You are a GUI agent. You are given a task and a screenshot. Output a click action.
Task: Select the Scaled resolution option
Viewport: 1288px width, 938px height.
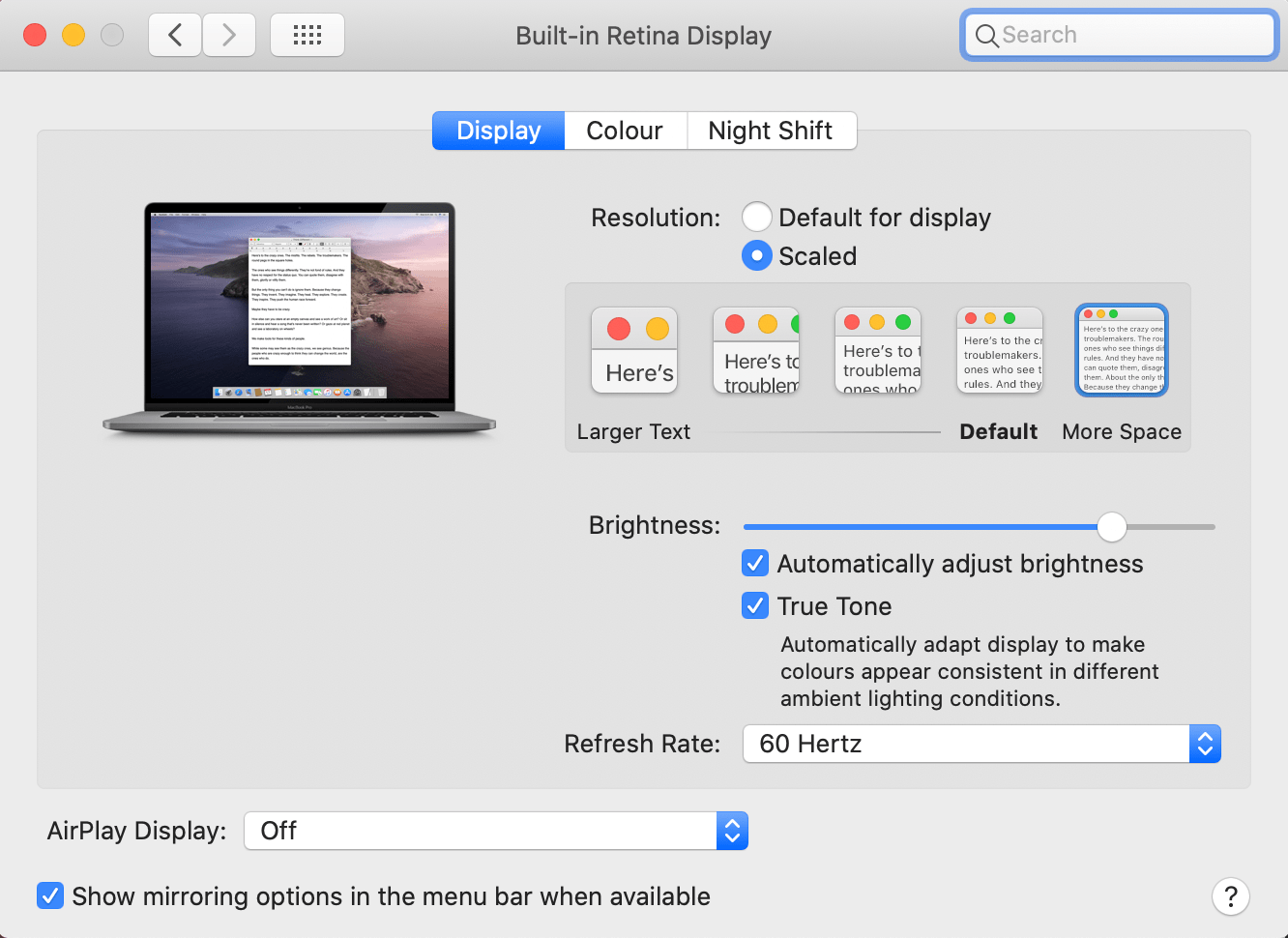[x=757, y=255]
